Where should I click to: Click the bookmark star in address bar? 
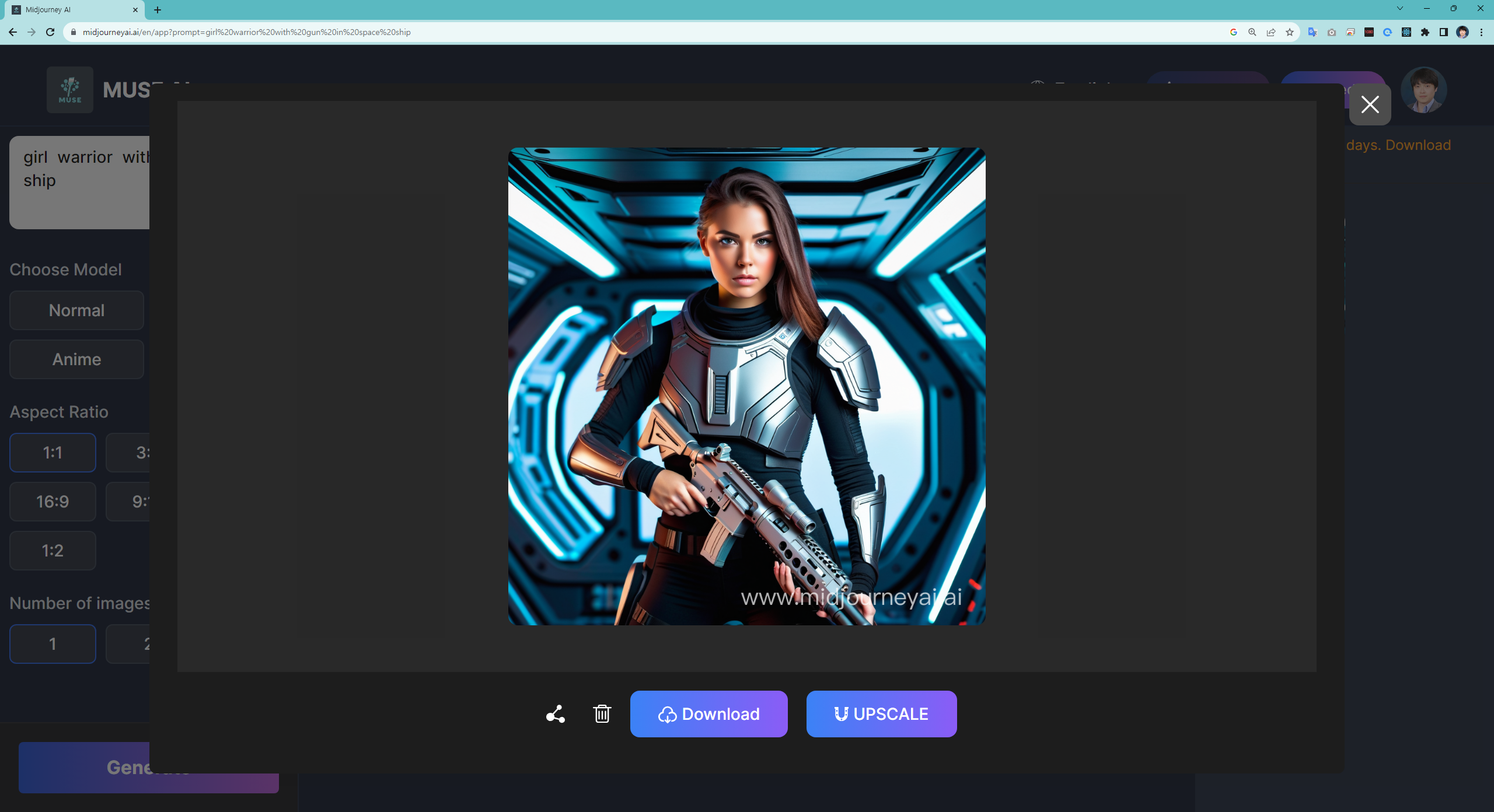click(x=1290, y=32)
